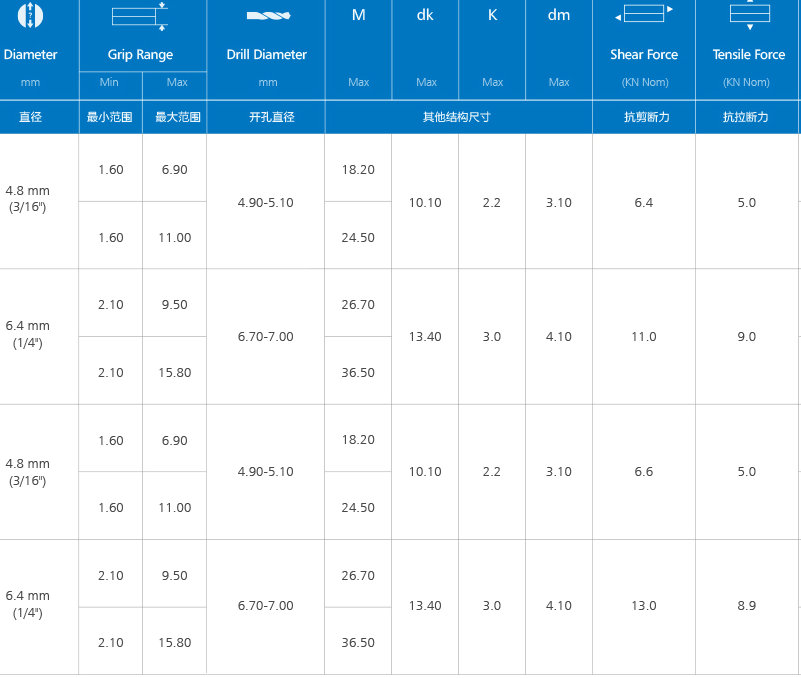Image resolution: width=801 pixels, height=678 pixels.
Task: Click the tensile force value 9.0
Action: [x=747, y=337]
